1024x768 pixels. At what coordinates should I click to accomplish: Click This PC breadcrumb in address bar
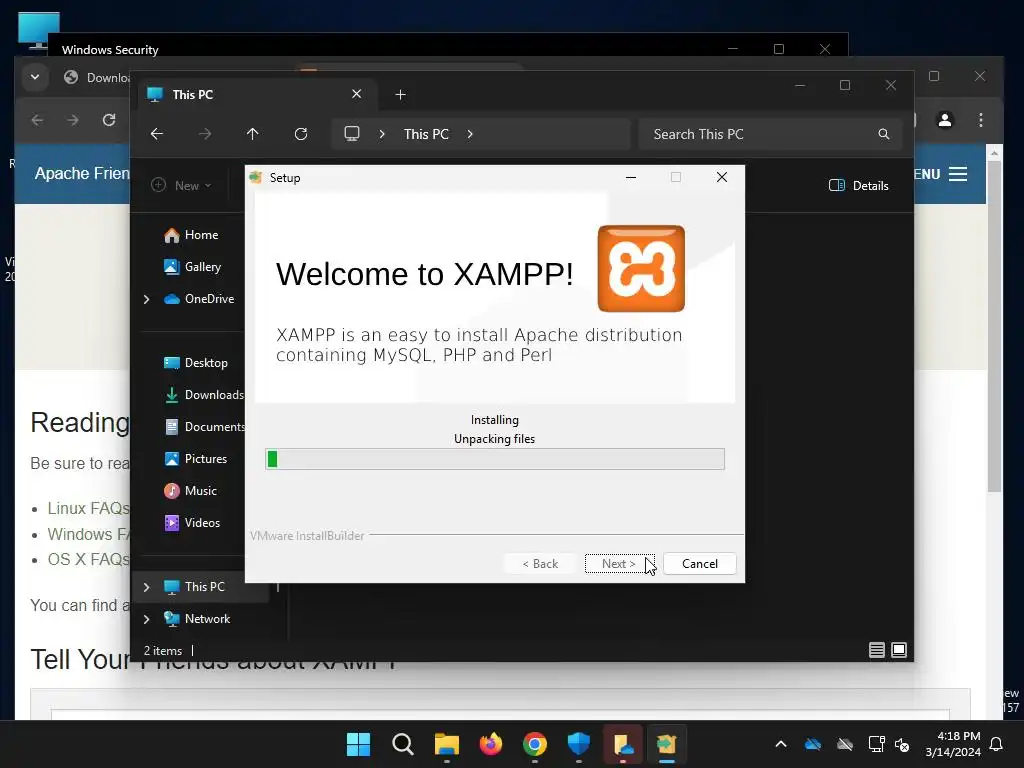click(x=426, y=134)
